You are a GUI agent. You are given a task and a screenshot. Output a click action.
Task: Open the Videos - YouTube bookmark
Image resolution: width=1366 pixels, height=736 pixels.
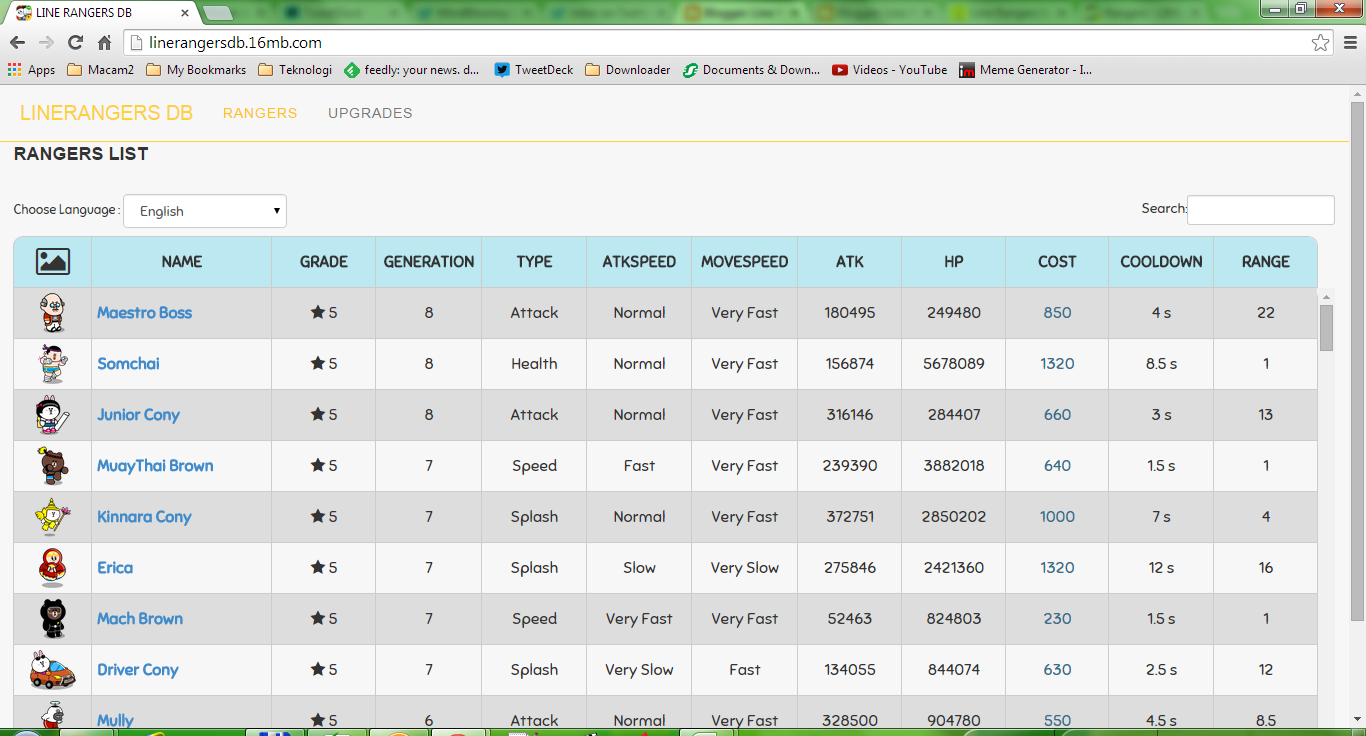coord(890,70)
